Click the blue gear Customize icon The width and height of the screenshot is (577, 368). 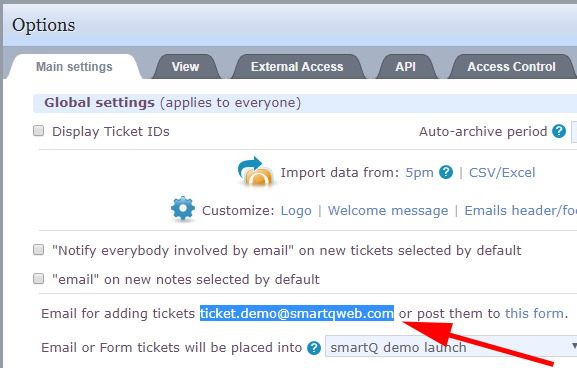point(183,209)
